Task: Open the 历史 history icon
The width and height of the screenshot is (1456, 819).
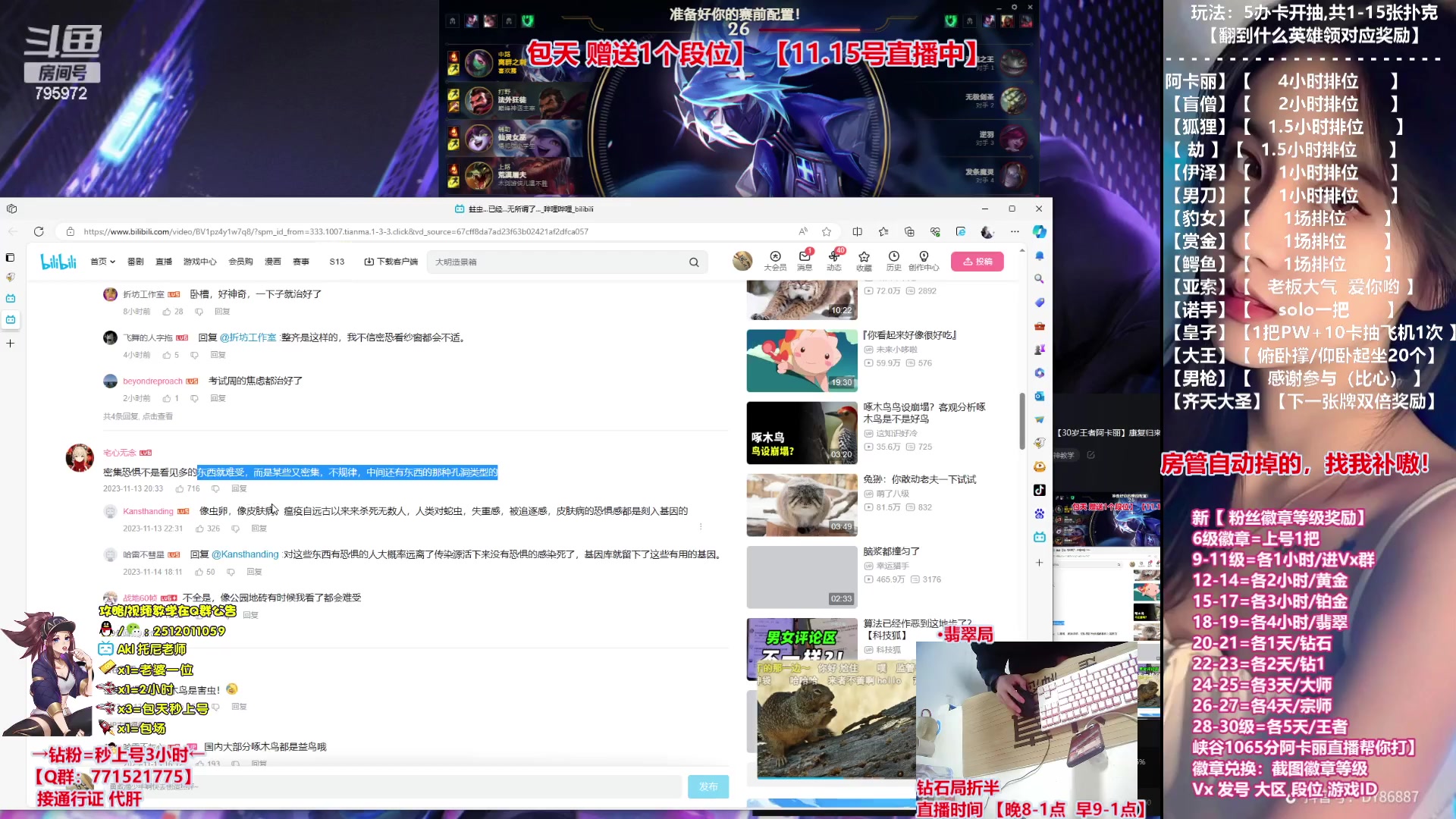Action: tap(893, 258)
